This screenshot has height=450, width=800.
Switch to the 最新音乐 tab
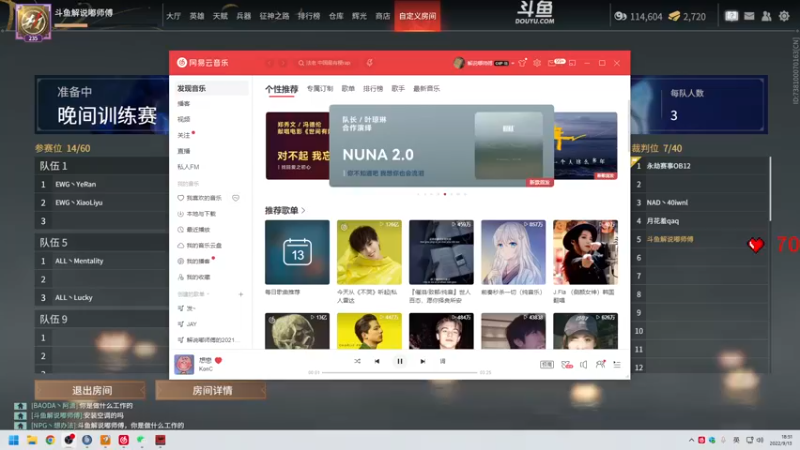(427, 89)
